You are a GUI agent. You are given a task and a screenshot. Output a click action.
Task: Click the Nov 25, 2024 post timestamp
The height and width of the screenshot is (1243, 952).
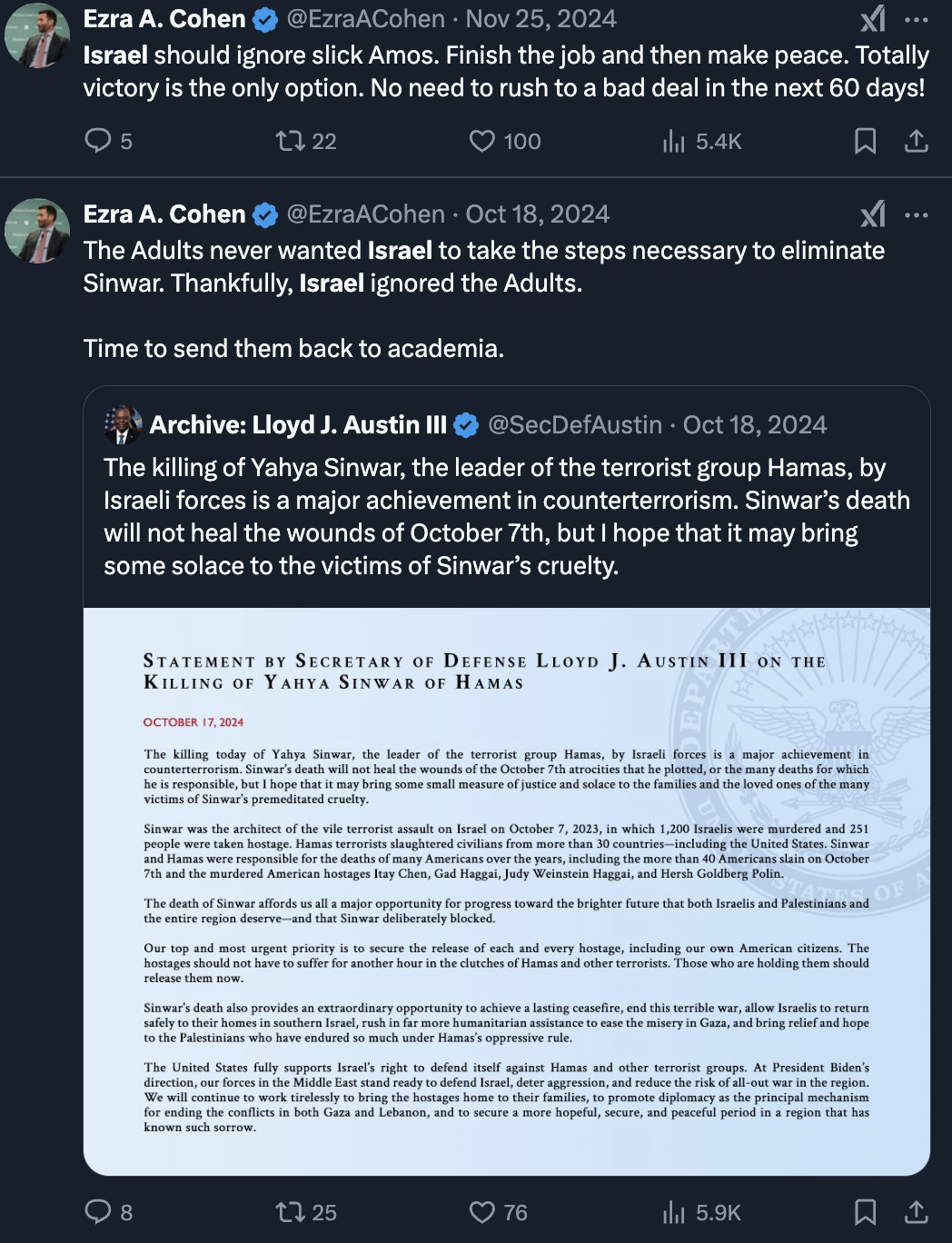540,19
